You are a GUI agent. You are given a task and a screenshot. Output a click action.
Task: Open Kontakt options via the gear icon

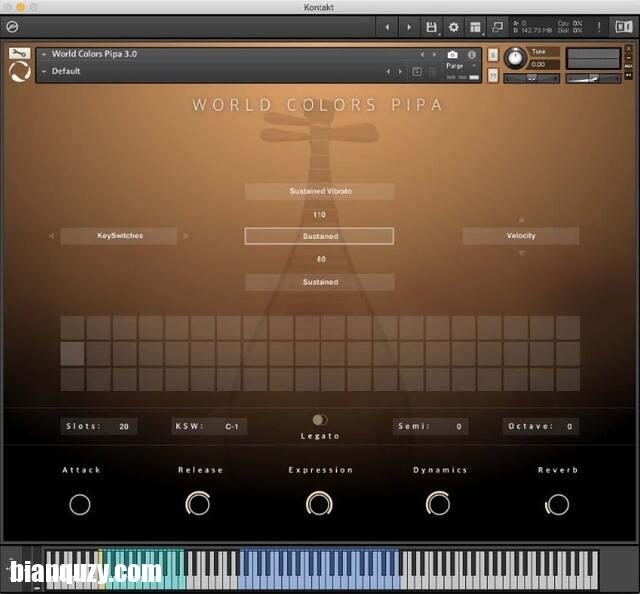(x=453, y=27)
